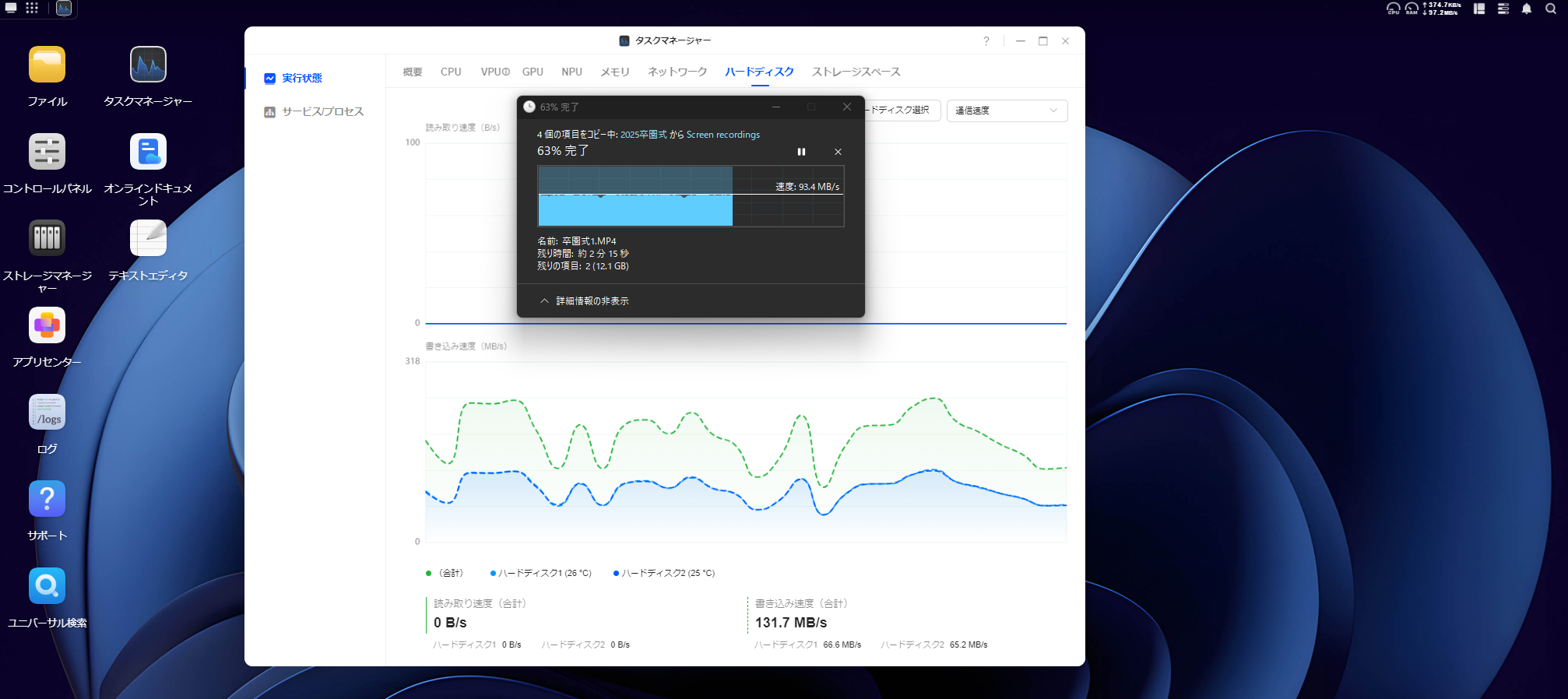The height and width of the screenshot is (699, 1568).
Task: Open the テキストエディタ desktop icon
Action: pyautogui.click(x=148, y=239)
